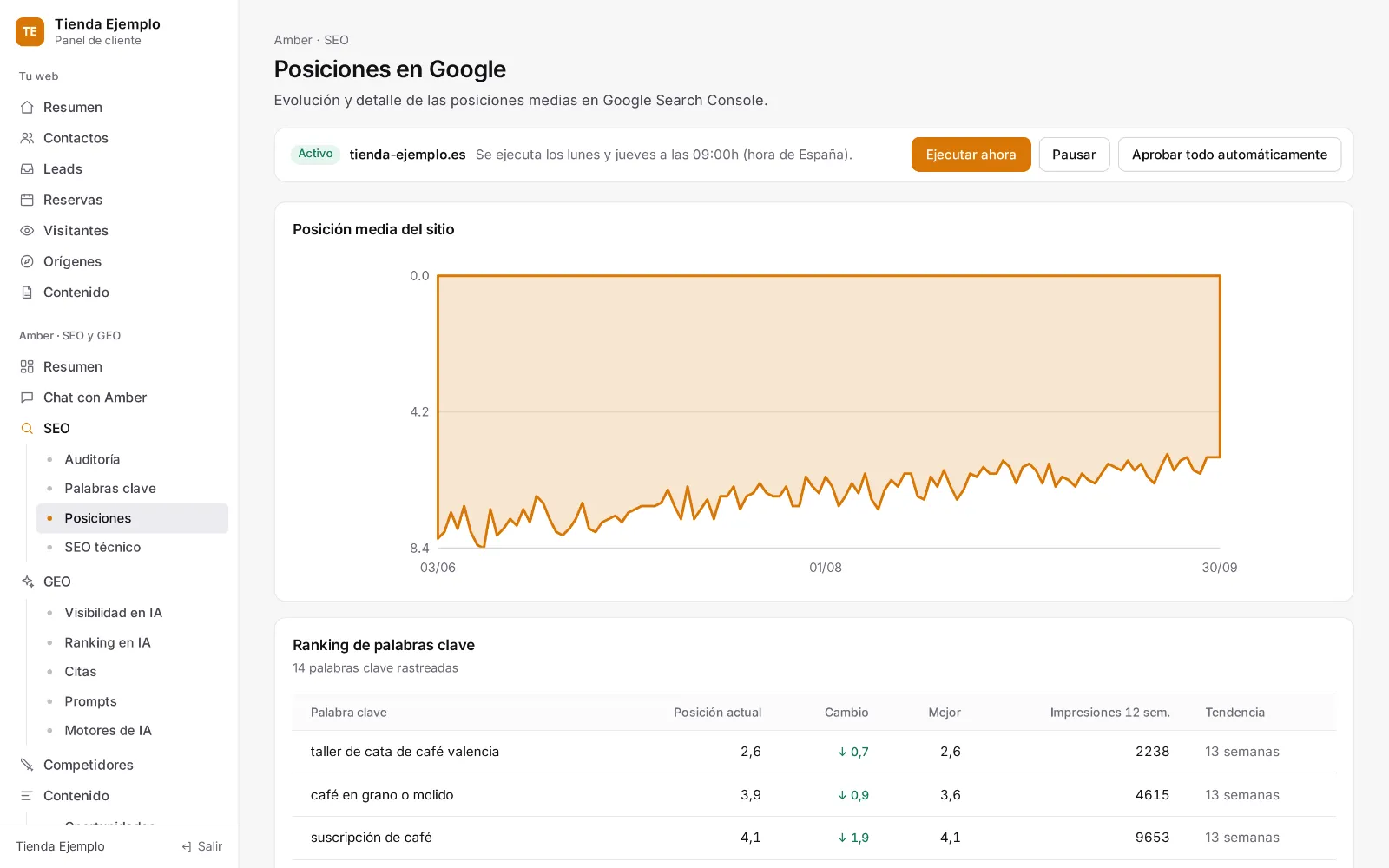Click the Reservas calendar icon

(x=27, y=200)
